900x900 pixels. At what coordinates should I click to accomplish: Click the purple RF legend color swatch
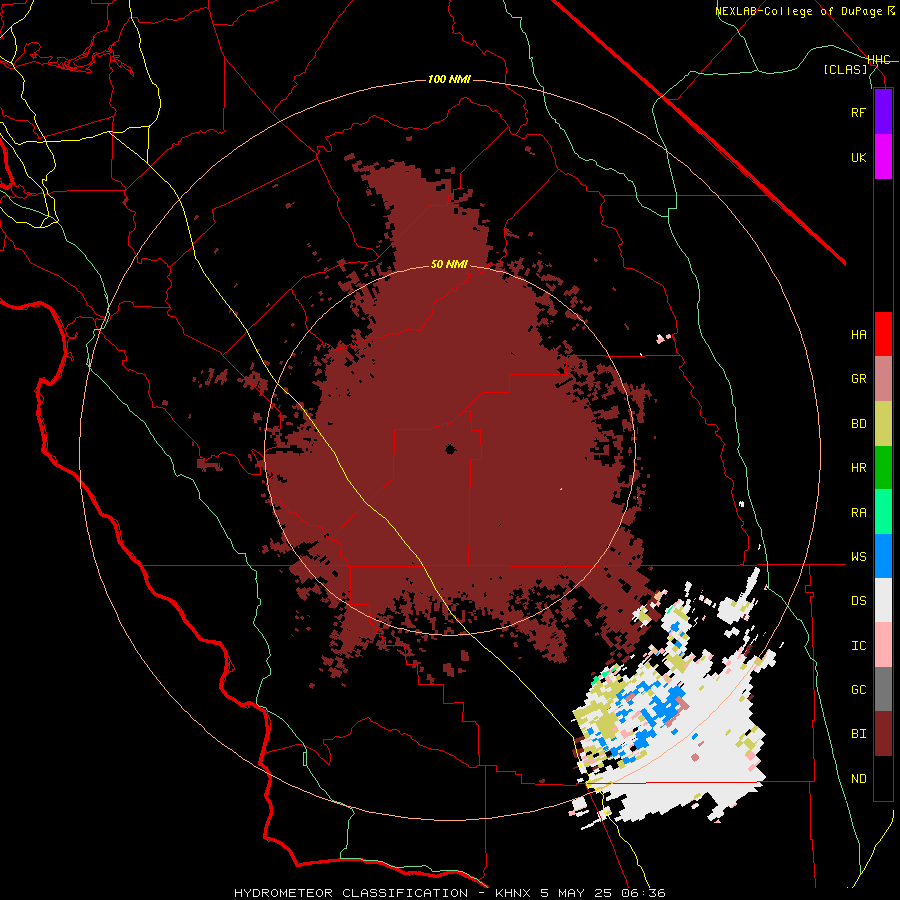(x=883, y=112)
